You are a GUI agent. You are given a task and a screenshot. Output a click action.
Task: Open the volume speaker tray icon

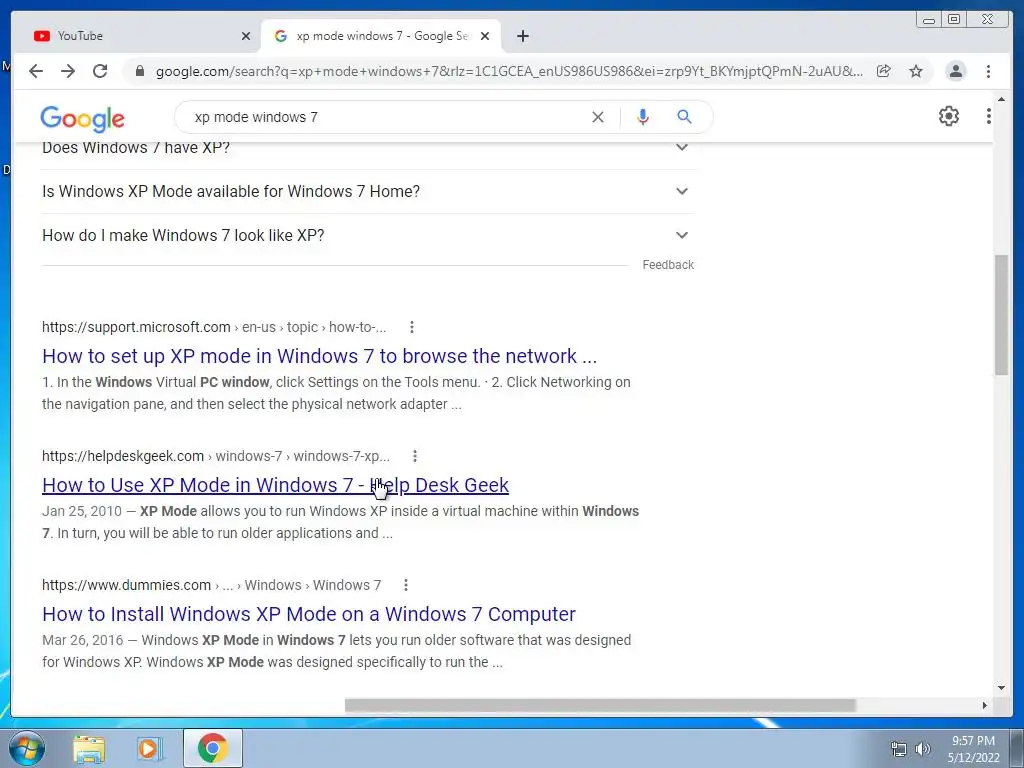[x=923, y=749]
